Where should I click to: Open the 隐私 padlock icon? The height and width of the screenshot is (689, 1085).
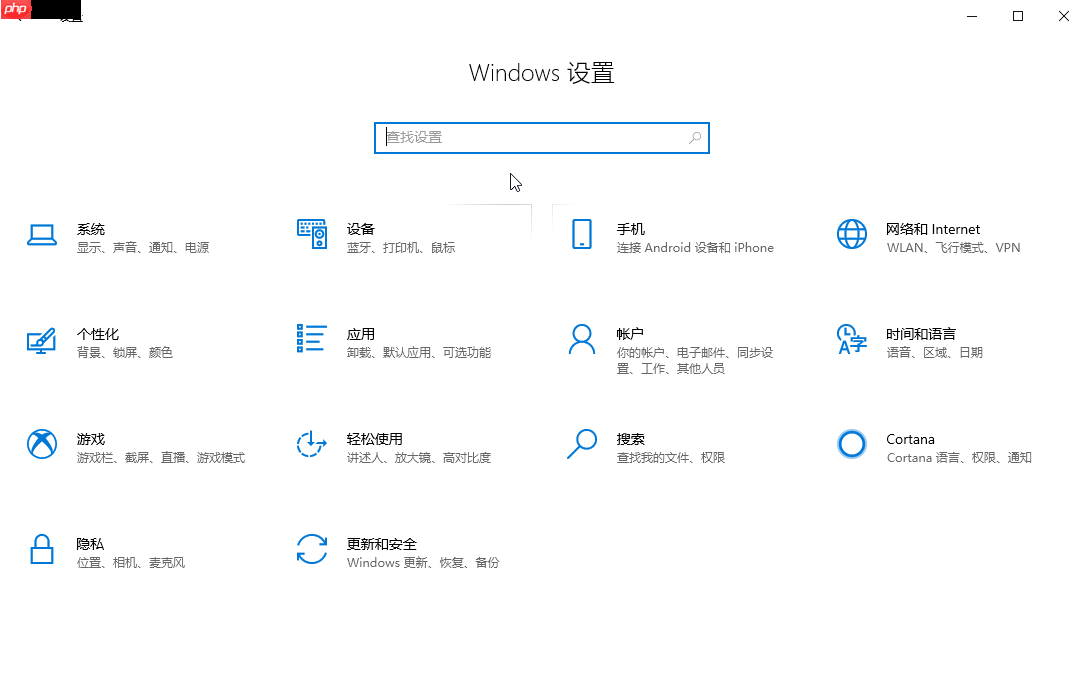42,549
